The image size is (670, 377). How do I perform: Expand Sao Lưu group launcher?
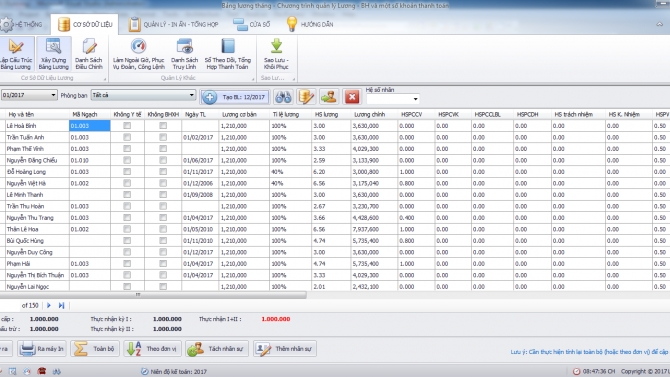[x=294, y=79]
